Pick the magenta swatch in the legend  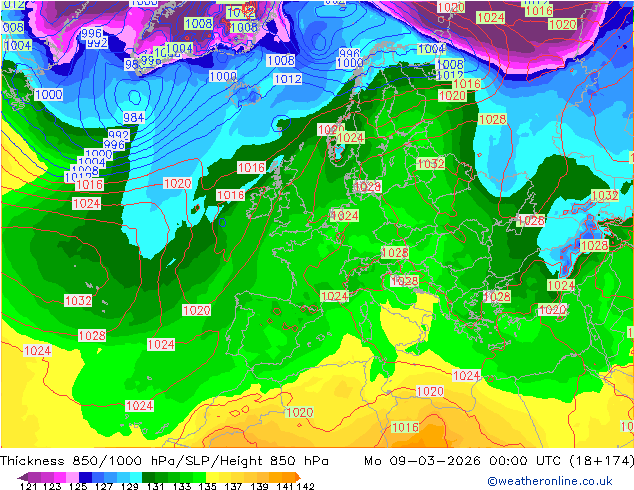[x=60, y=477]
